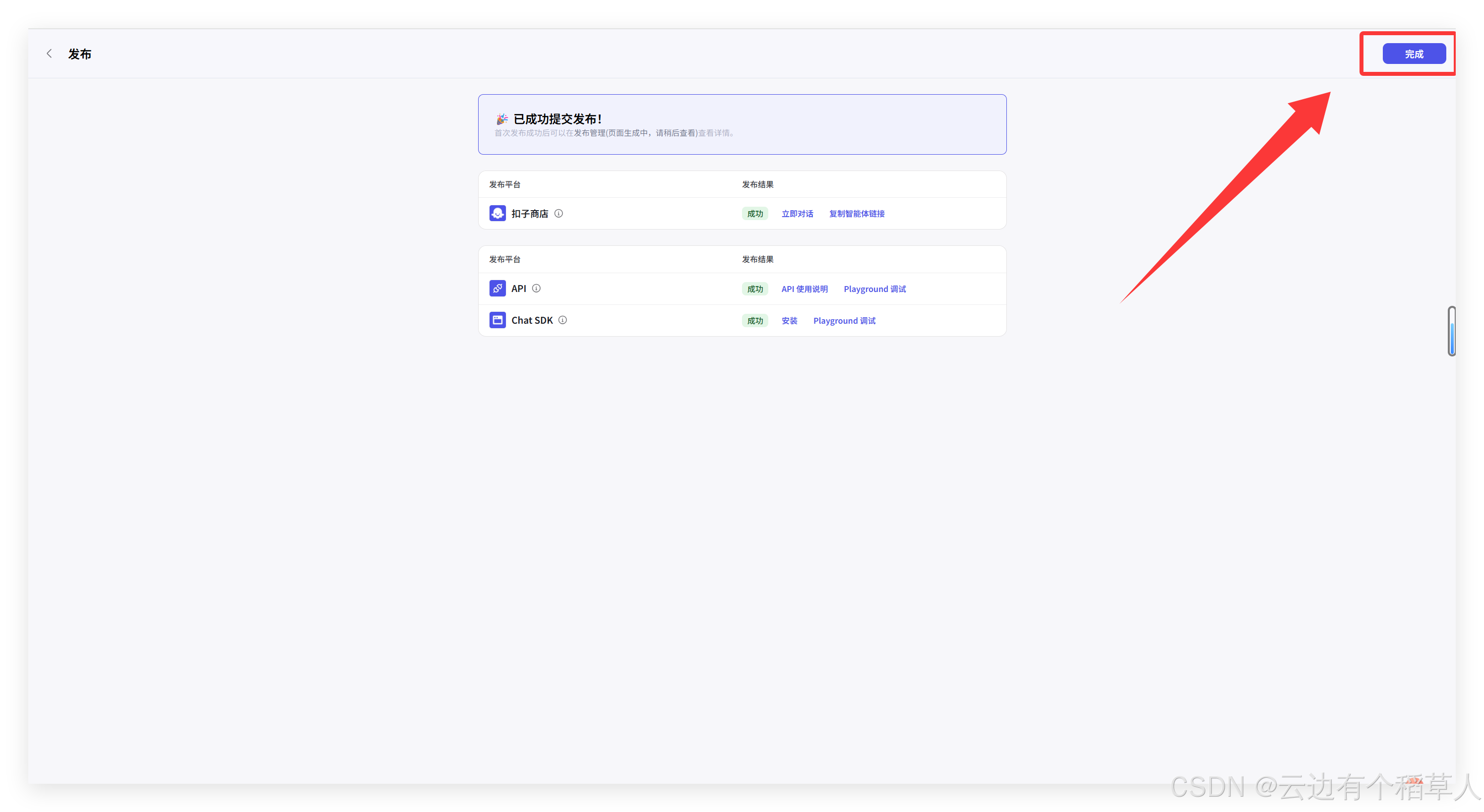Click 复制智能体链接 to copy agent link

856,214
